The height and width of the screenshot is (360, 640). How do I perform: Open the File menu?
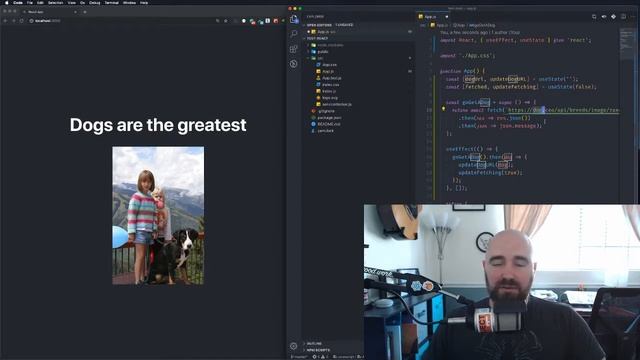(x=30, y=2)
